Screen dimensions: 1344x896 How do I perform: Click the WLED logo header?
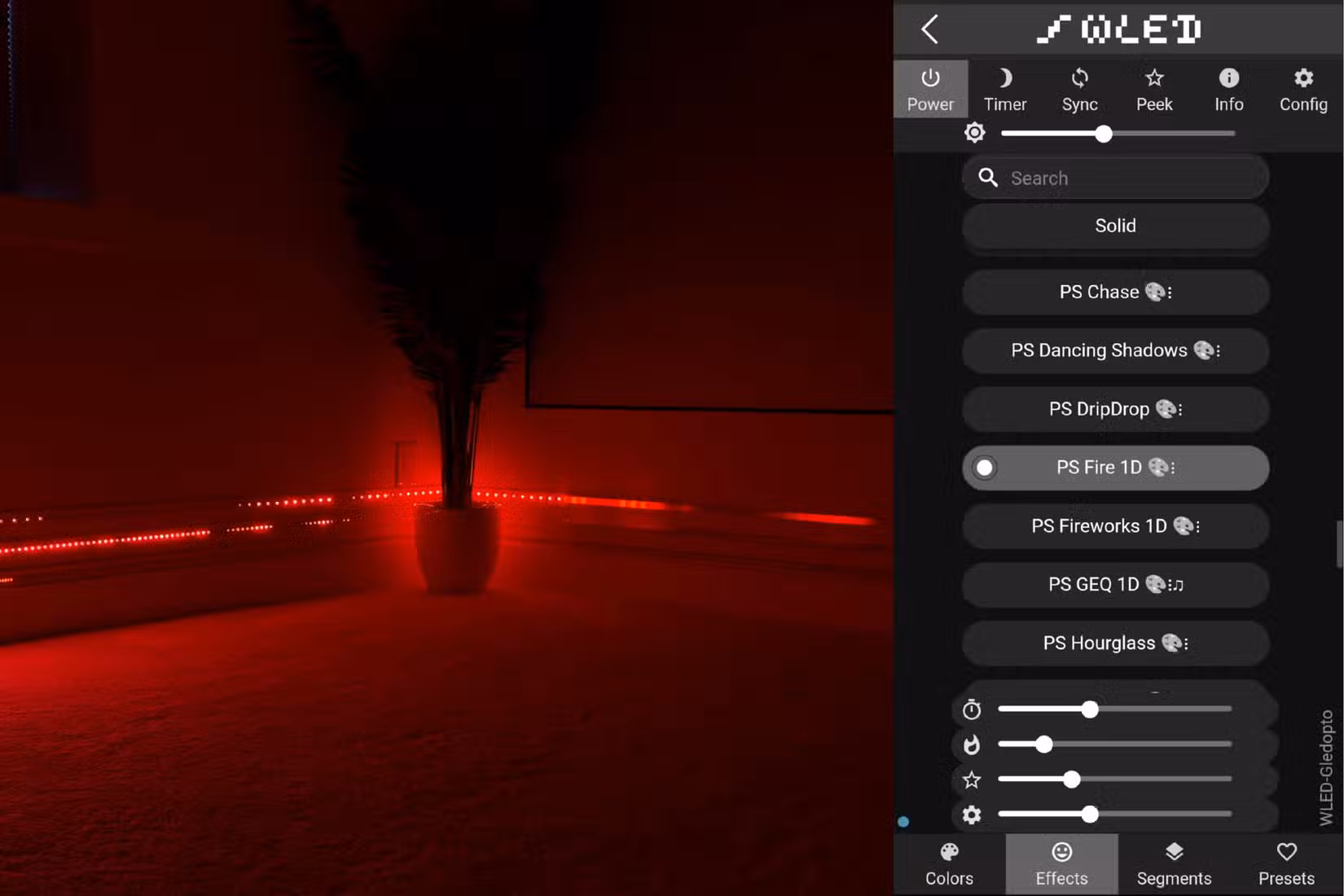pos(1118,29)
